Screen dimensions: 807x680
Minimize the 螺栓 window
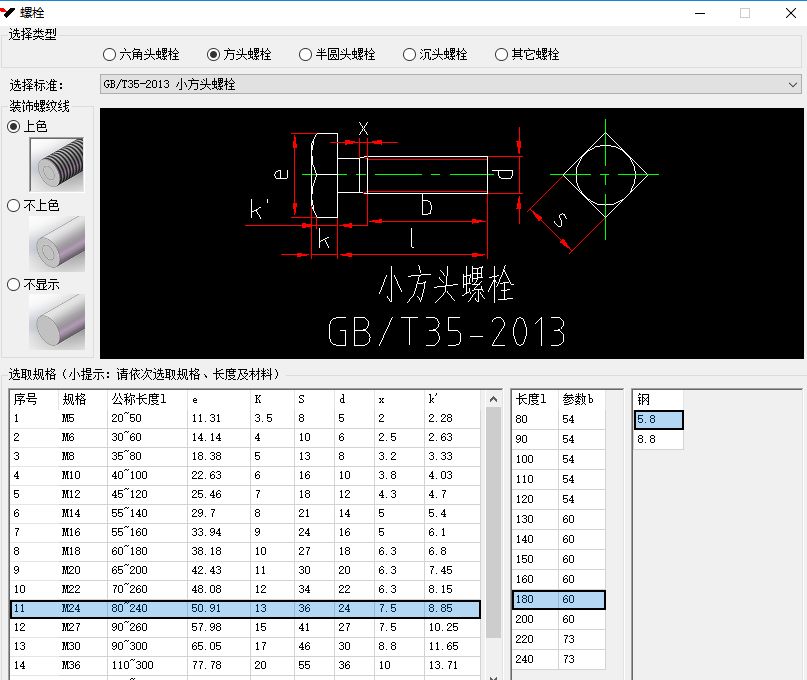click(x=700, y=13)
